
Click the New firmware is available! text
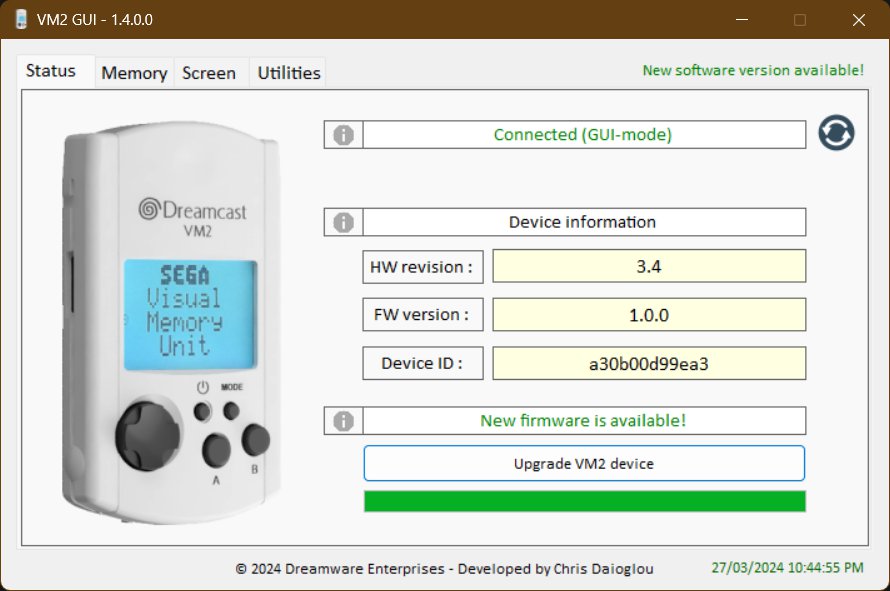point(583,421)
